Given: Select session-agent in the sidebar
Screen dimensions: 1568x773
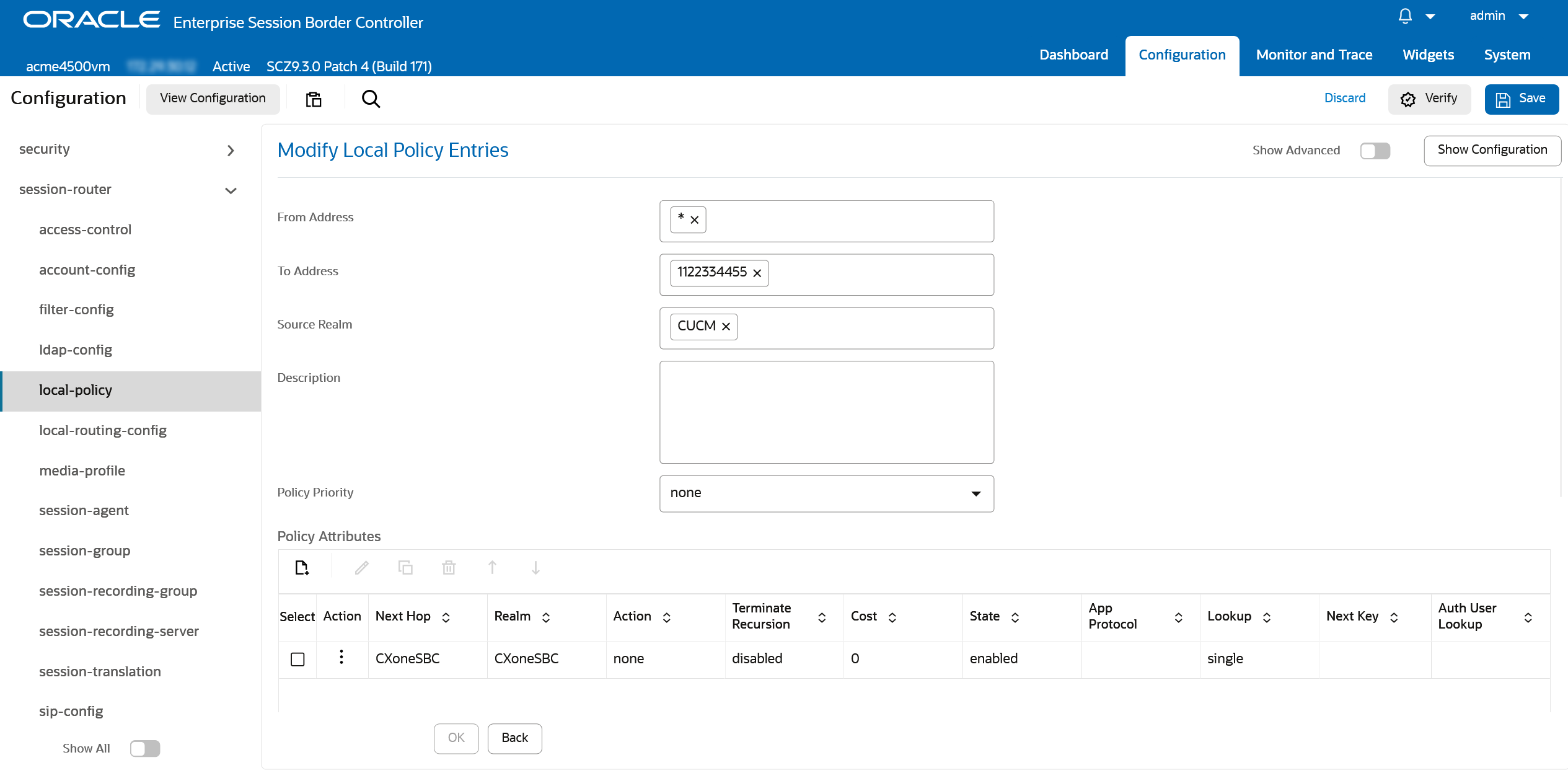Looking at the screenshot, I should 84,511.
